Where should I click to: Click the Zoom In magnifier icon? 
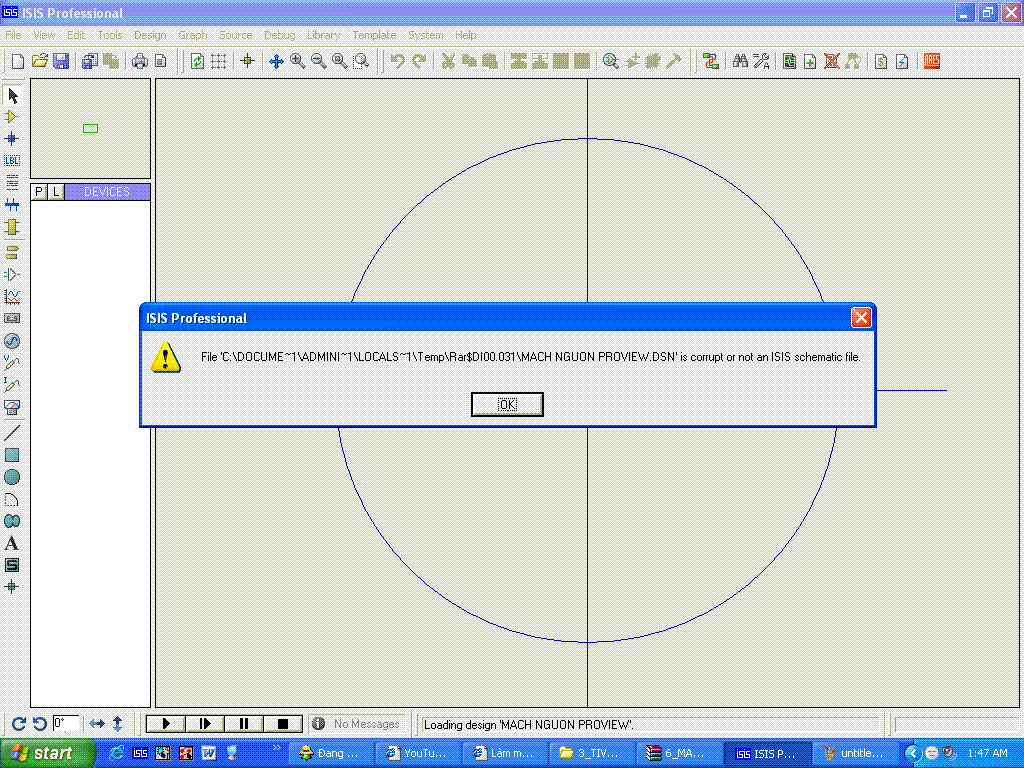pos(298,61)
